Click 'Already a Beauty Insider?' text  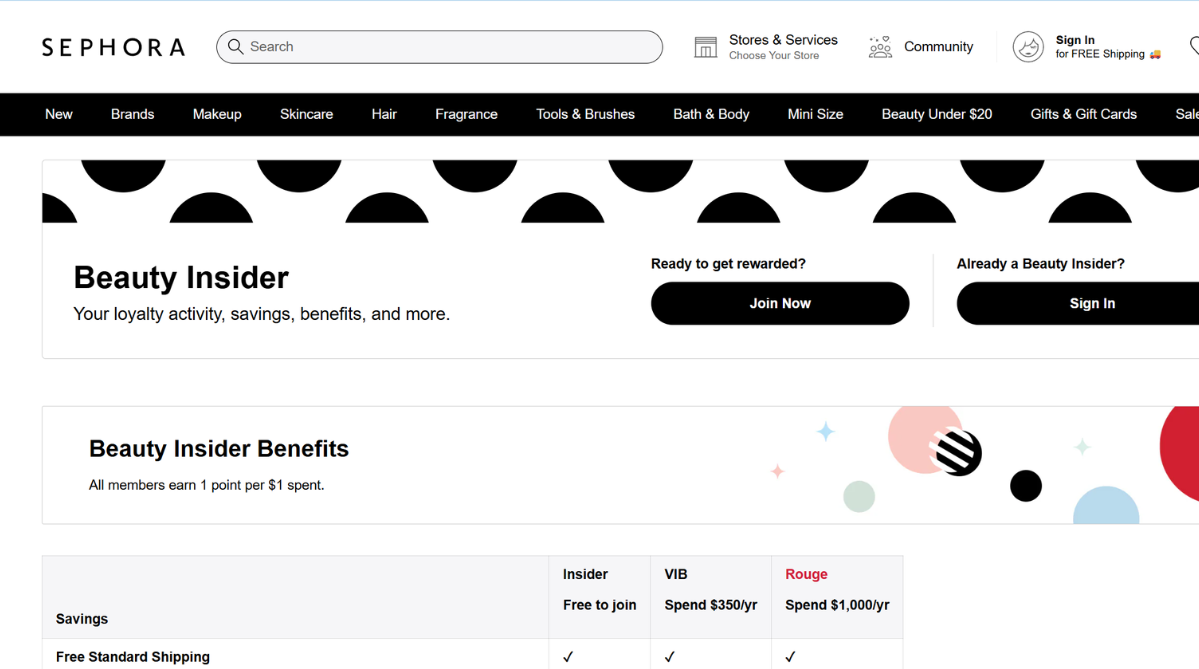coord(1041,264)
